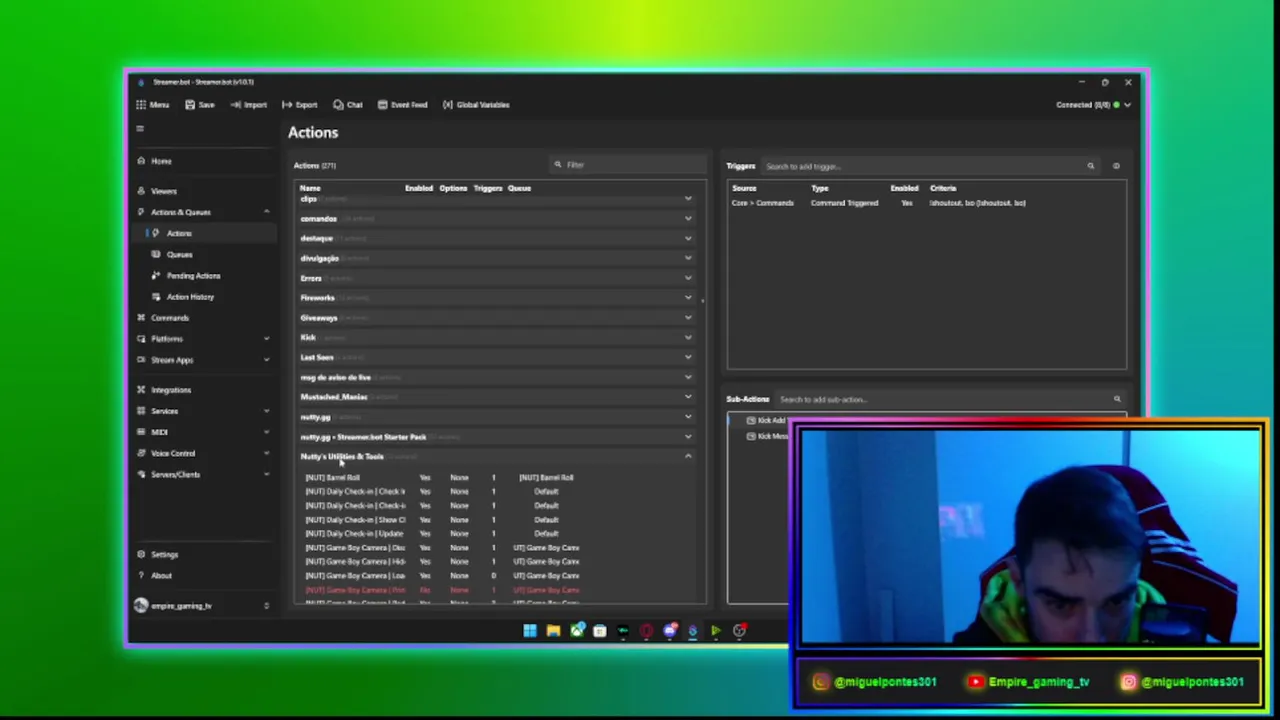Expand the Mustached_Maniac action group
The image size is (1280, 720).
pyautogui.click(x=497, y=397)
